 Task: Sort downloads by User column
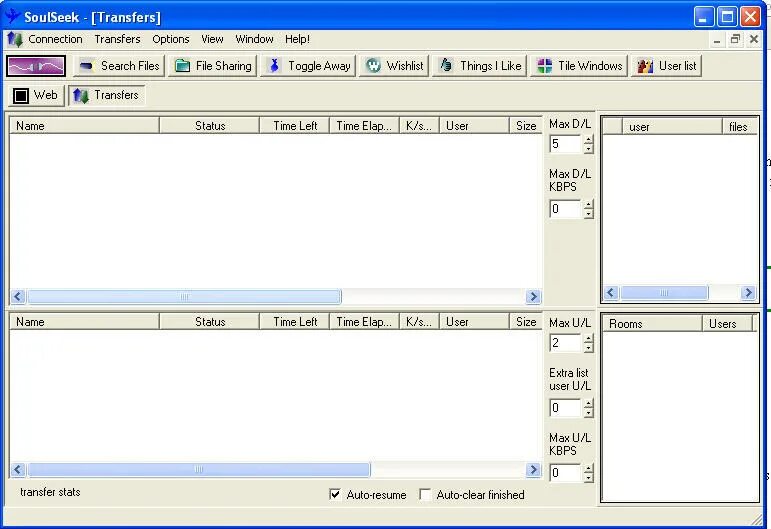(x=474, y=126)
